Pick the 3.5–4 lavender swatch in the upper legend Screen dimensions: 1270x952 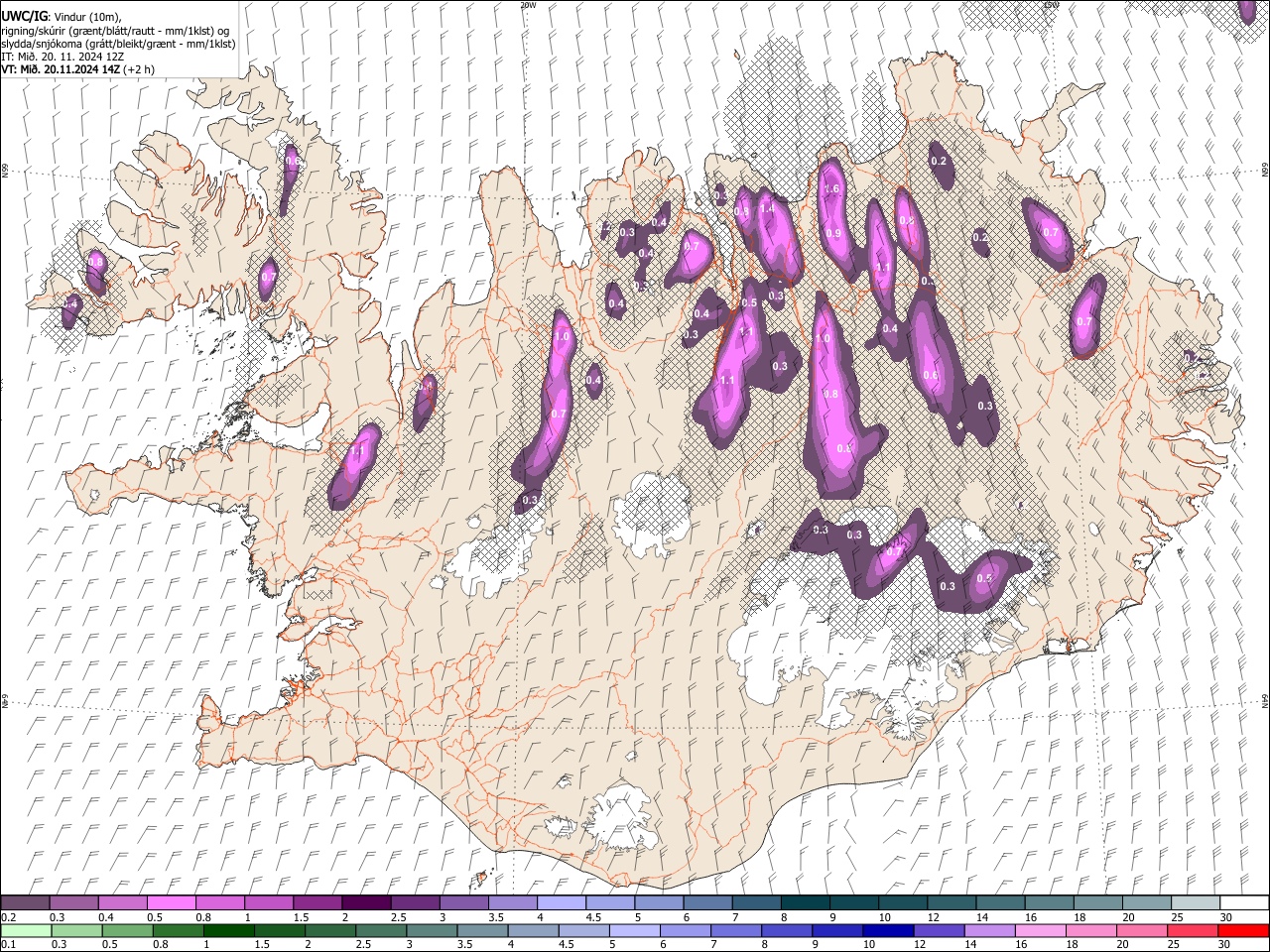pyautogui.click(x=512, y=902)
